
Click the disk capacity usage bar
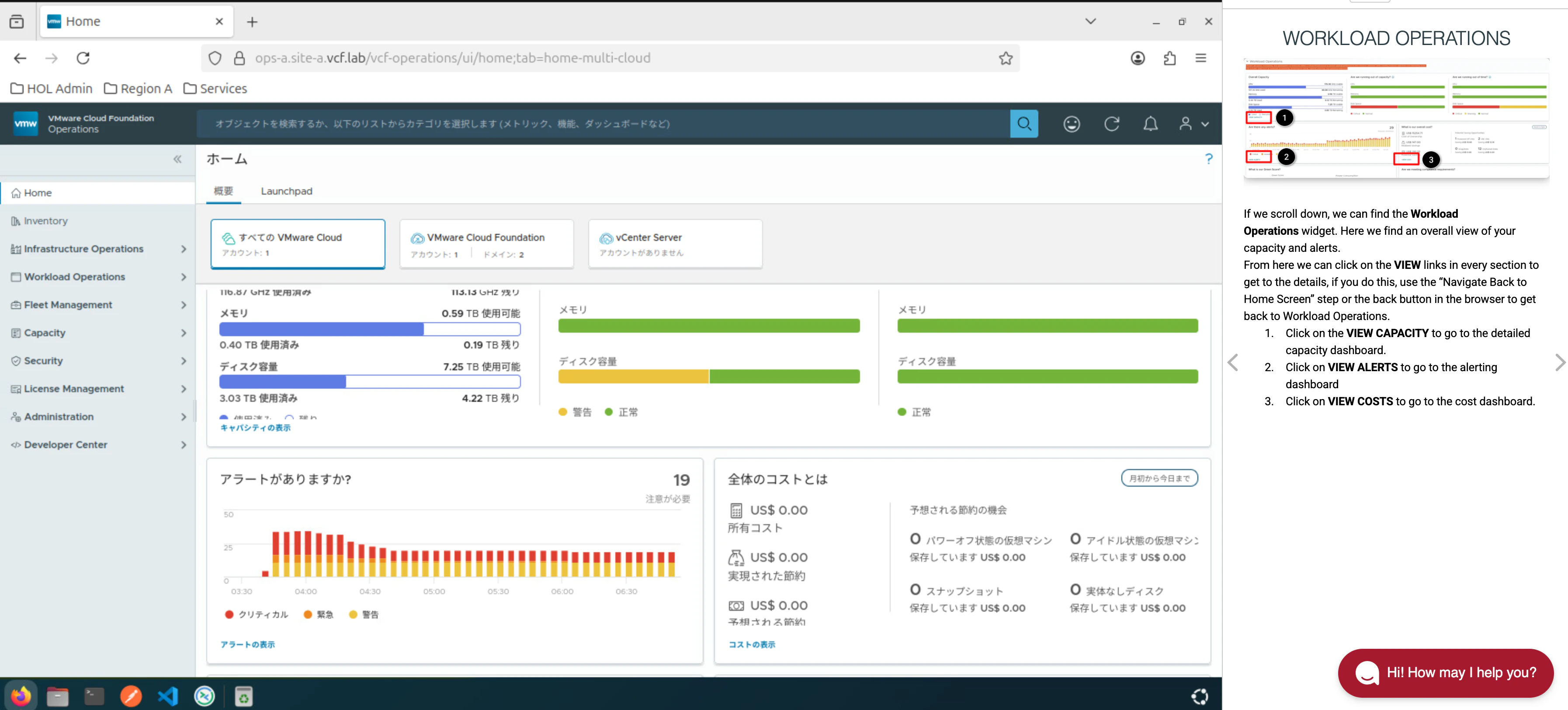pos(369,382)
